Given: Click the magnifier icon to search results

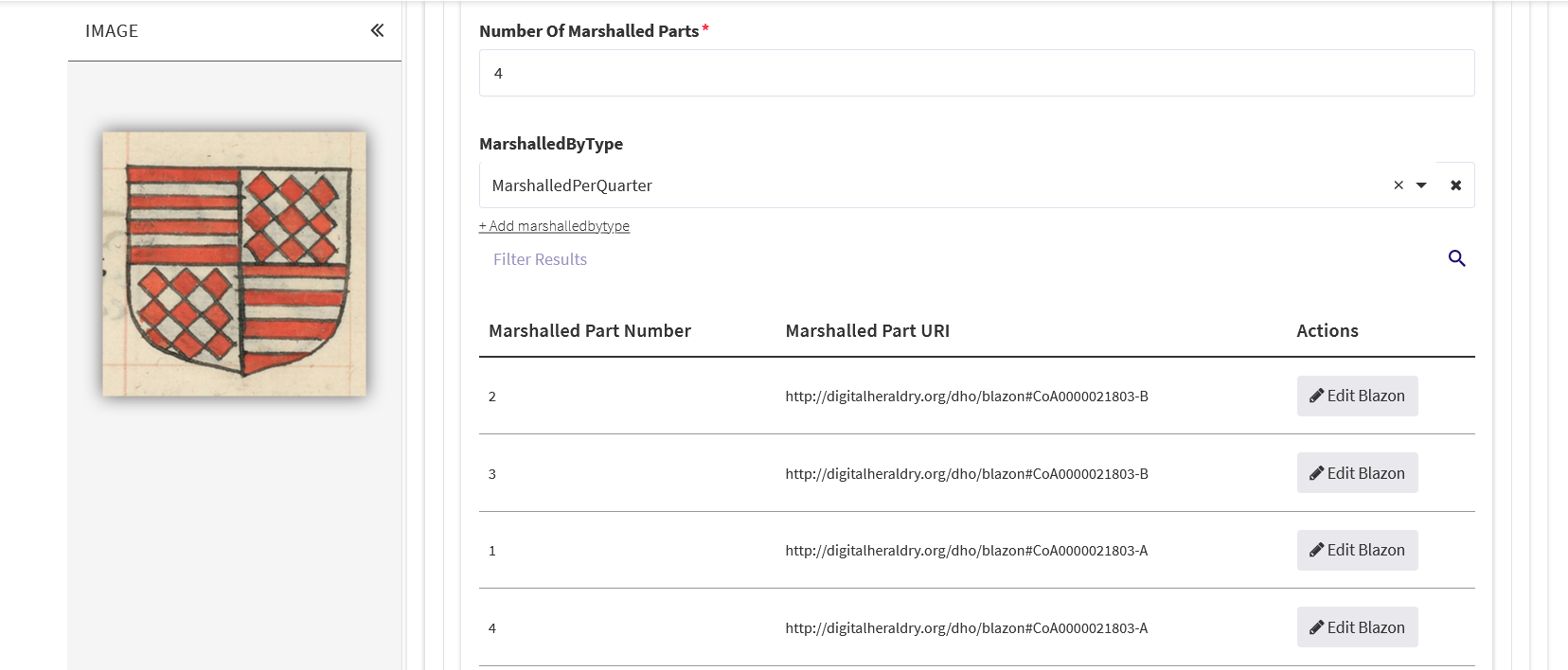Looking at the screenshot, I should click(1456, 257).
